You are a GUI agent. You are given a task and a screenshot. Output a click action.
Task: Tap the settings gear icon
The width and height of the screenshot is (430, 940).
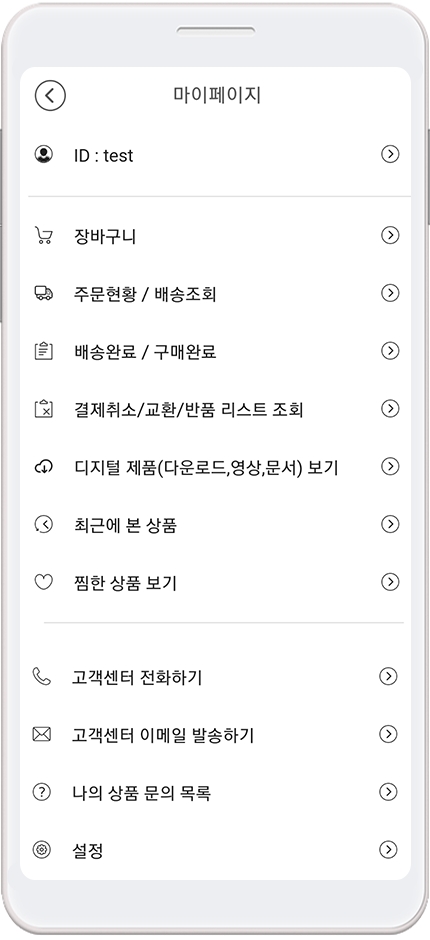[x=41, y=849]
